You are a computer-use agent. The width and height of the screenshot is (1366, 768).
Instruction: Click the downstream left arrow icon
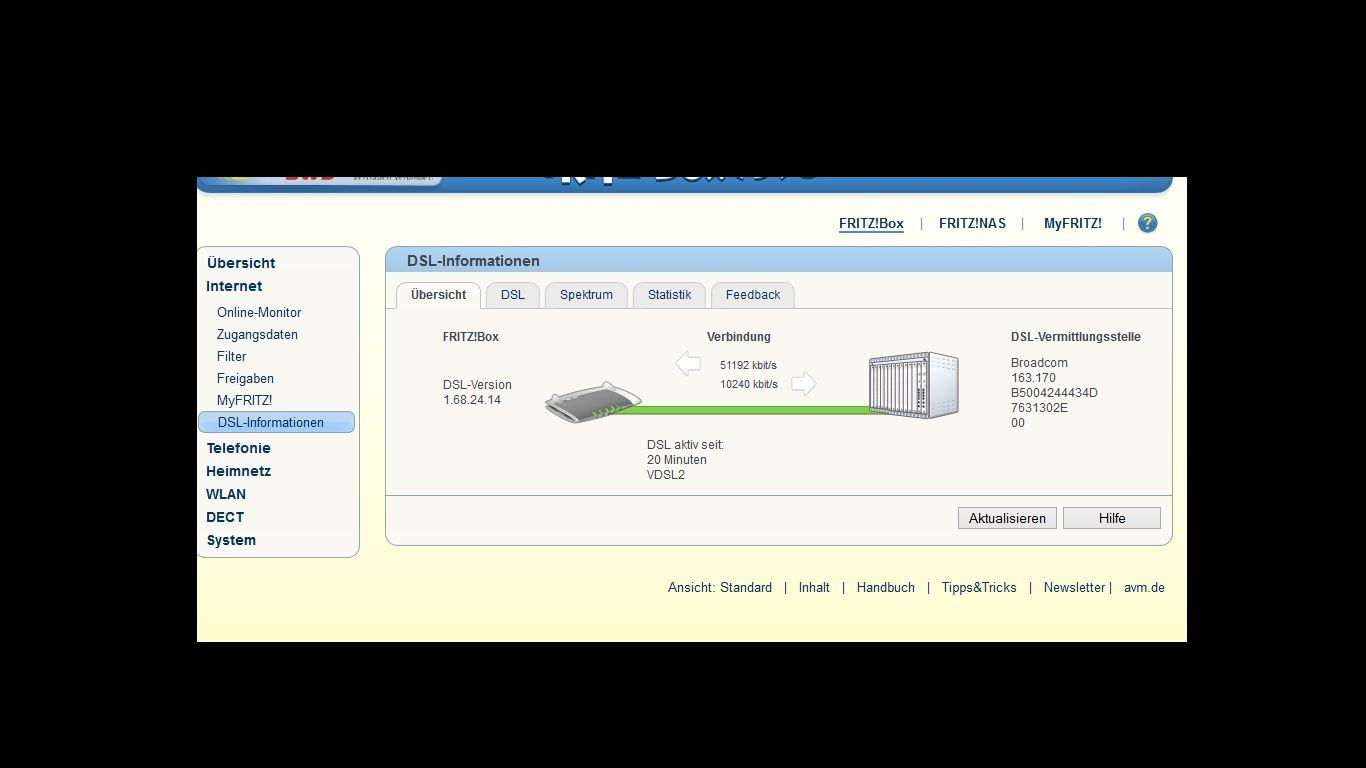tap(688, 364)
